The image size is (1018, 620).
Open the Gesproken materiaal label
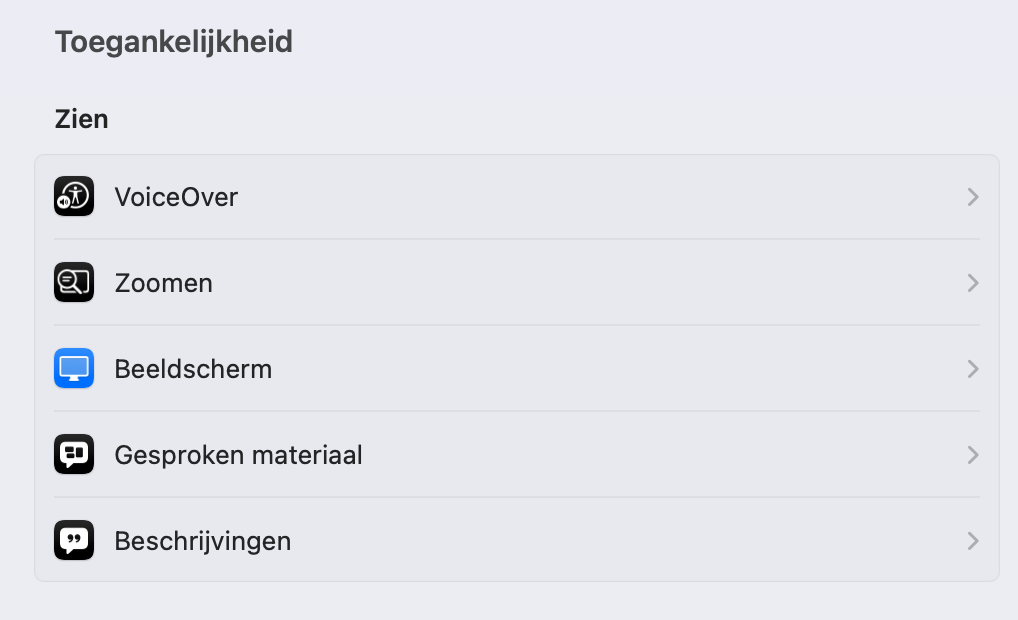238,455
